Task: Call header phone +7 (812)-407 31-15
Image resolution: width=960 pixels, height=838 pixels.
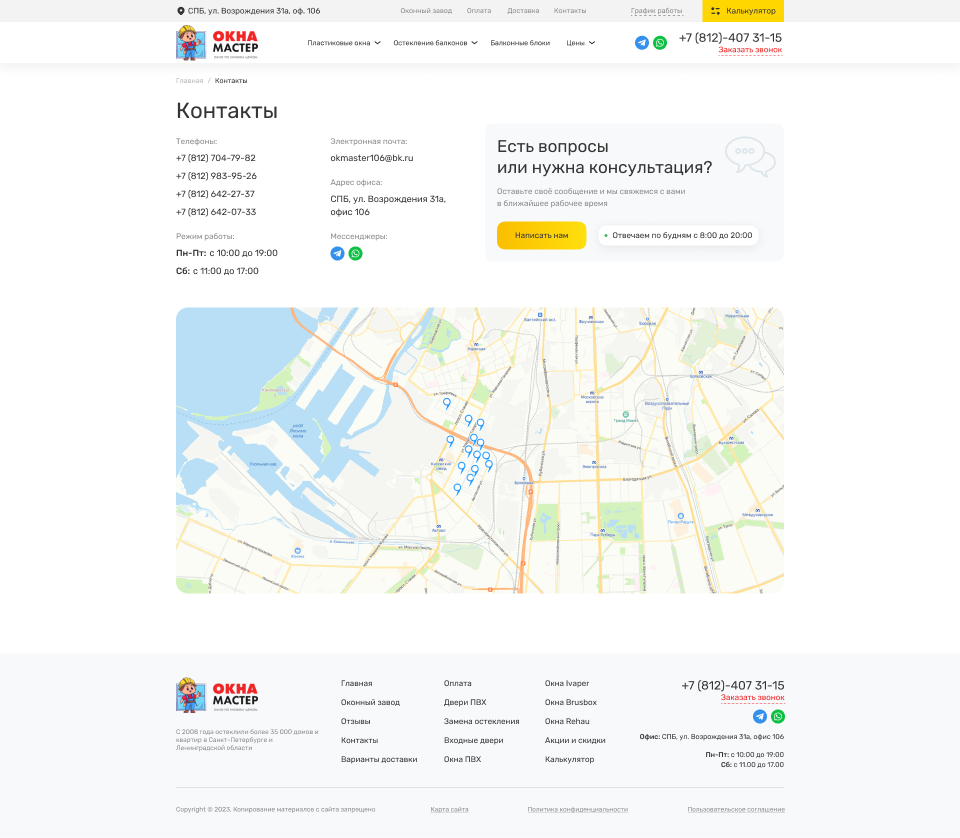Action: [x=730, y=37]
